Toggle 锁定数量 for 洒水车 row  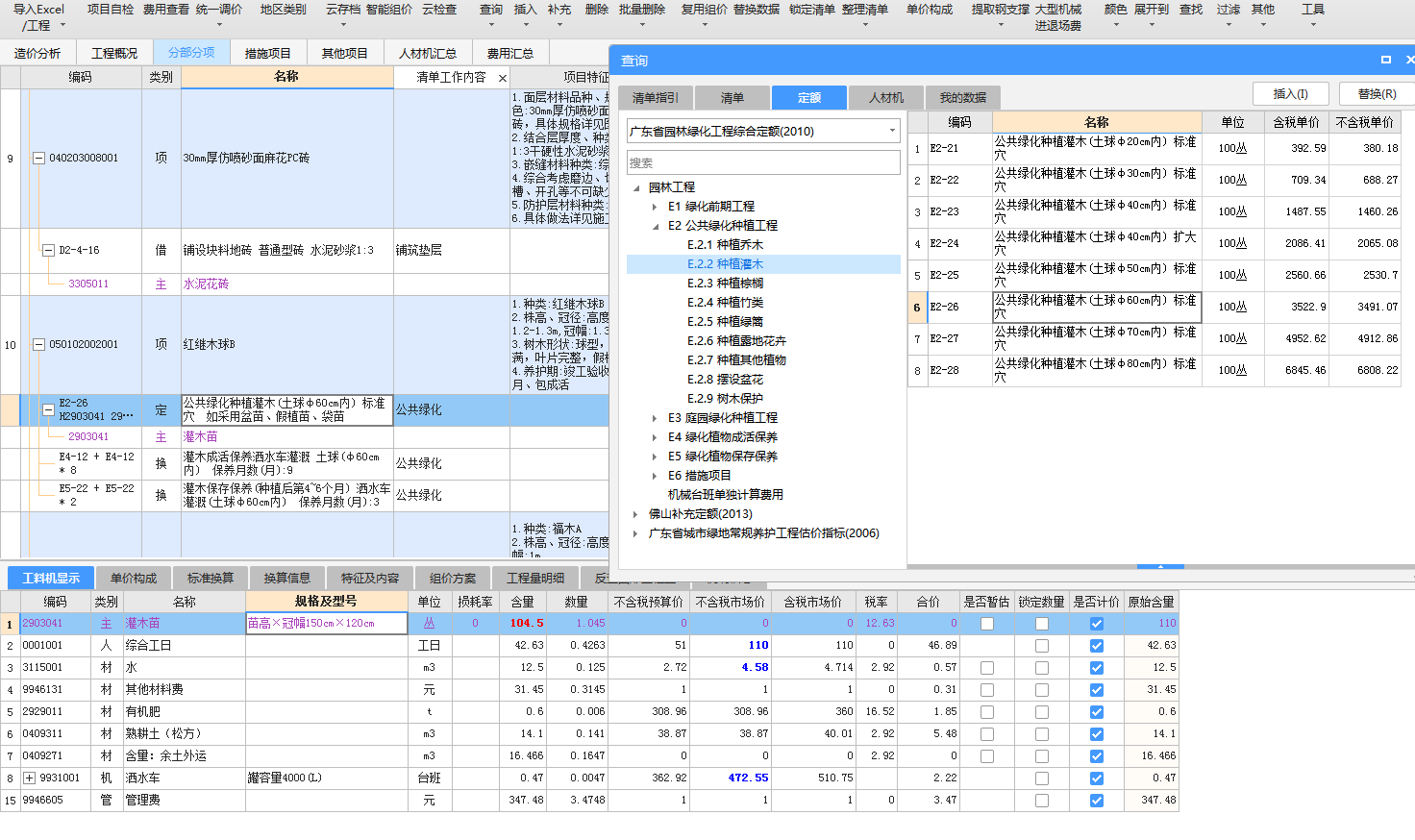[x=1042, y=778]
